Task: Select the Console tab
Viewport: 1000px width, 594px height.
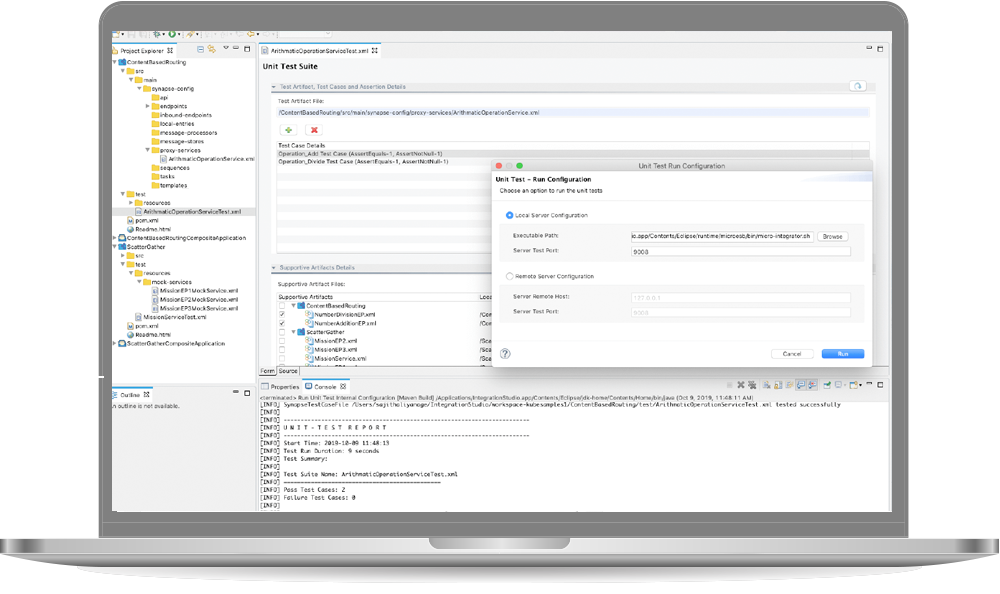Action: [325, 387]
